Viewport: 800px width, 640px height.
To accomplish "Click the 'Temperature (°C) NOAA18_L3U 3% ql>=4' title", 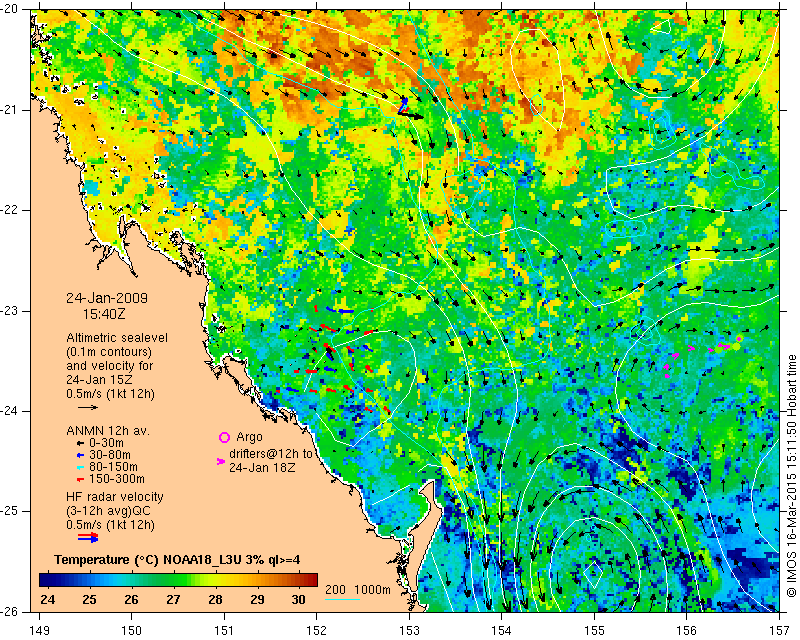I will pos(177,560).
